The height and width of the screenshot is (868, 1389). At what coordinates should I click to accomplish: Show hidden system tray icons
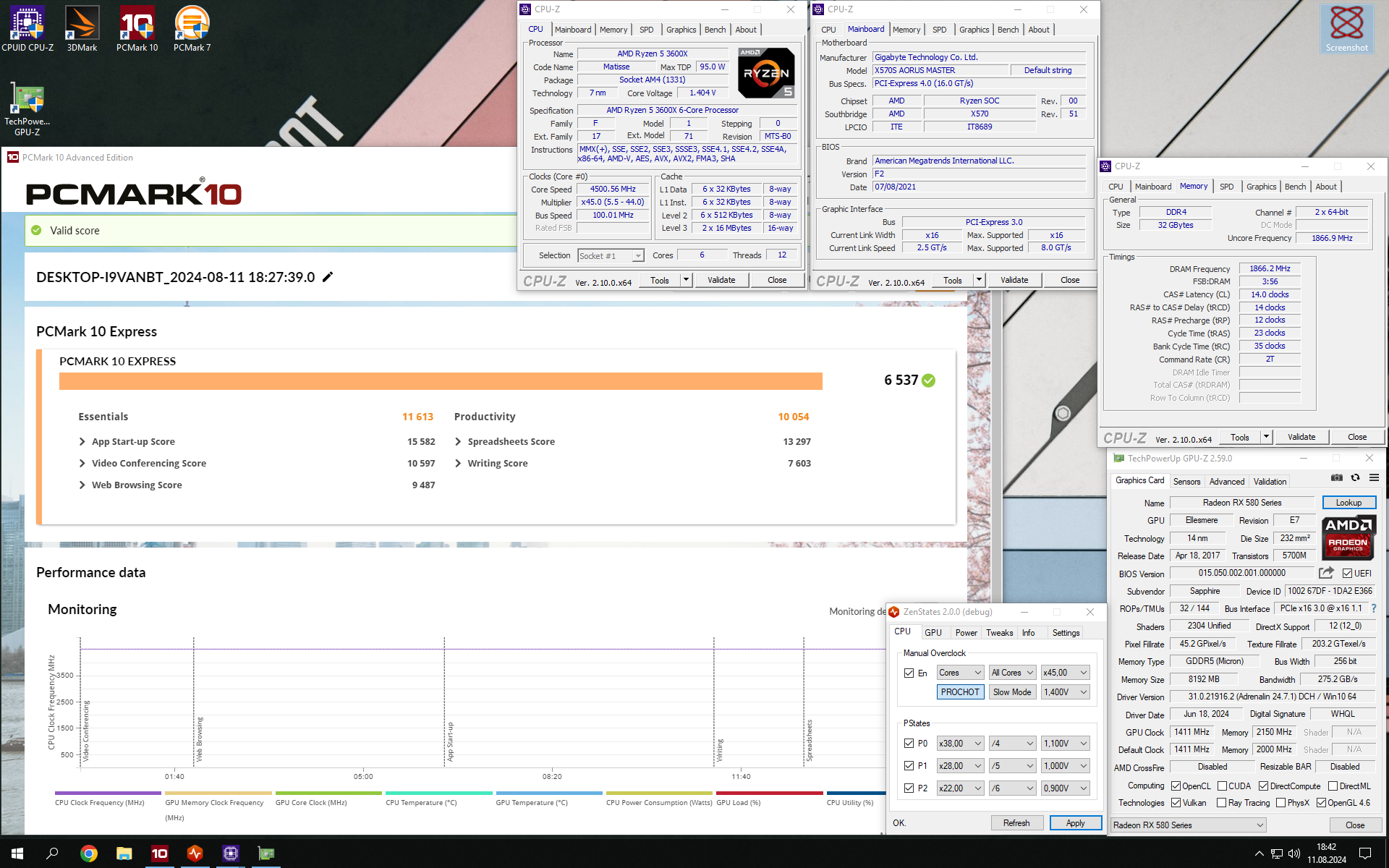tap(1259, 854)
